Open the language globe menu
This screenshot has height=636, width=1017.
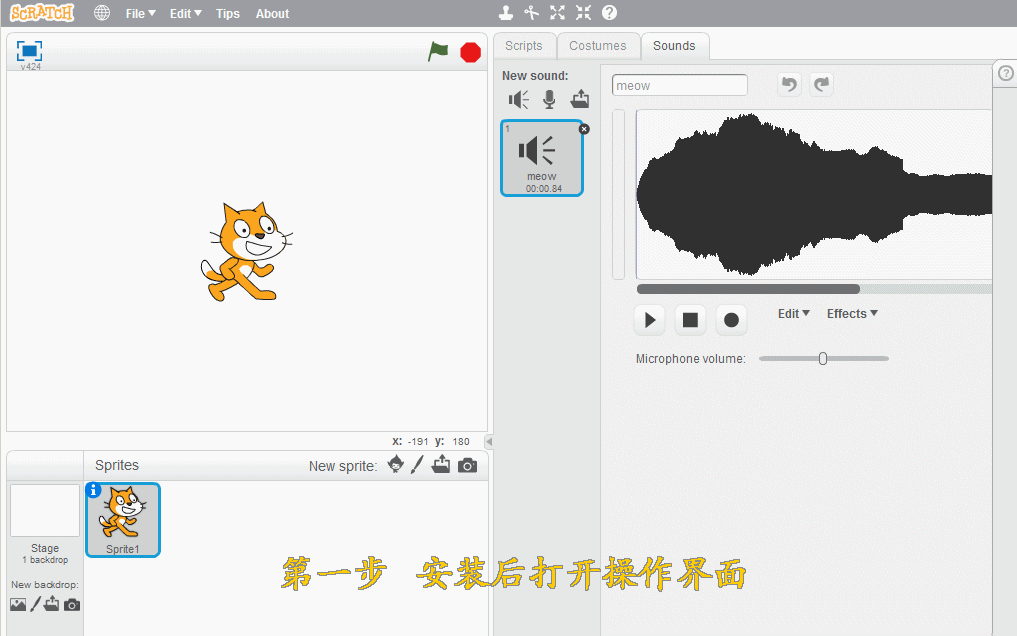pyautogui.click(x=102, y=13)
